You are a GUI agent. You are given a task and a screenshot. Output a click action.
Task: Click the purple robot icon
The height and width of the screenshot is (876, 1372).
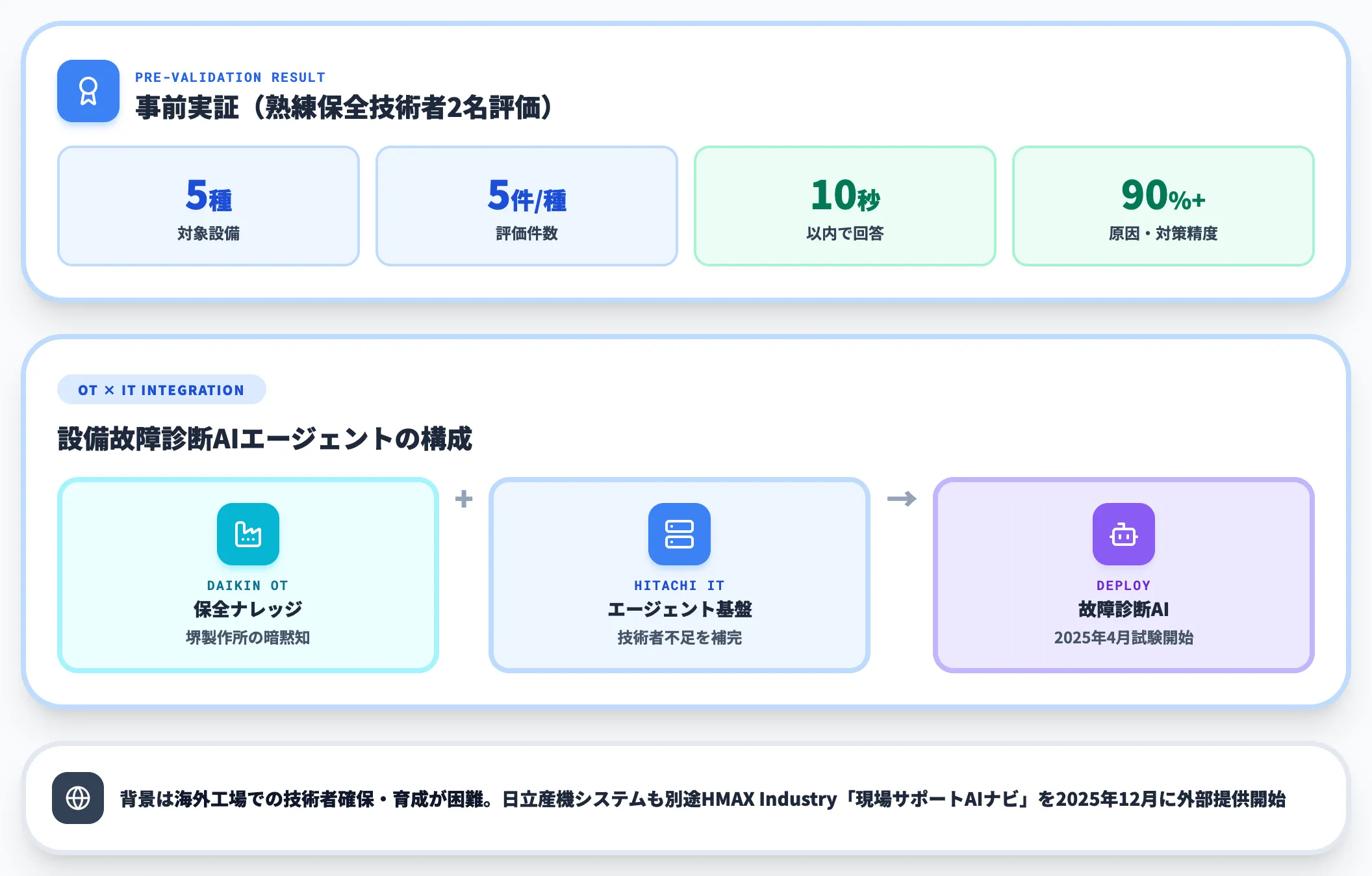coord(1124,534)
